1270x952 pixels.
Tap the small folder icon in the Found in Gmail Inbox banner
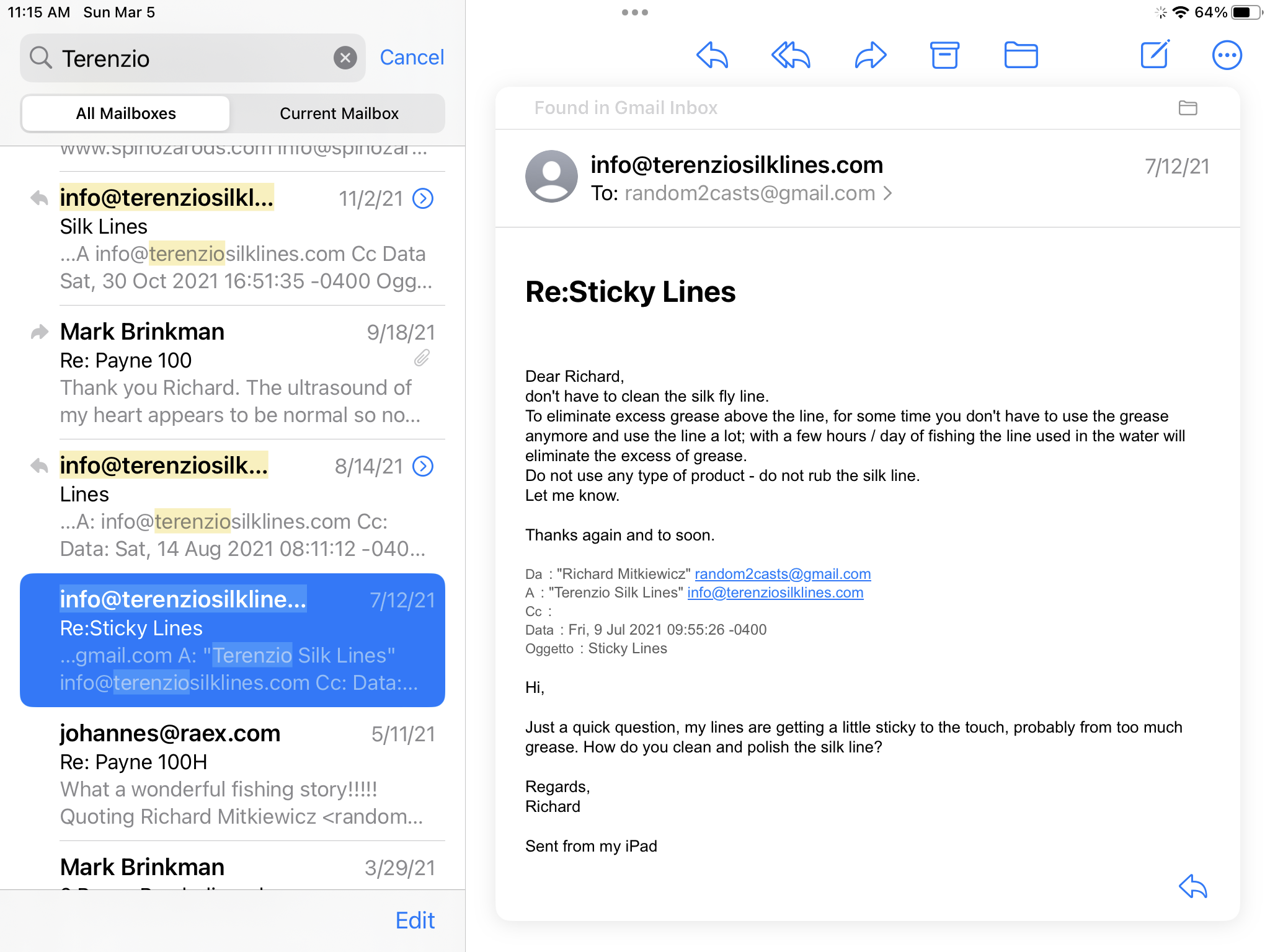1188,108
